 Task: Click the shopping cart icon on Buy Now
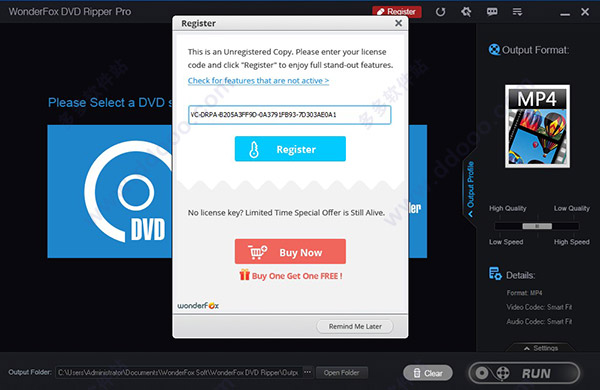[x=258, y=252]
